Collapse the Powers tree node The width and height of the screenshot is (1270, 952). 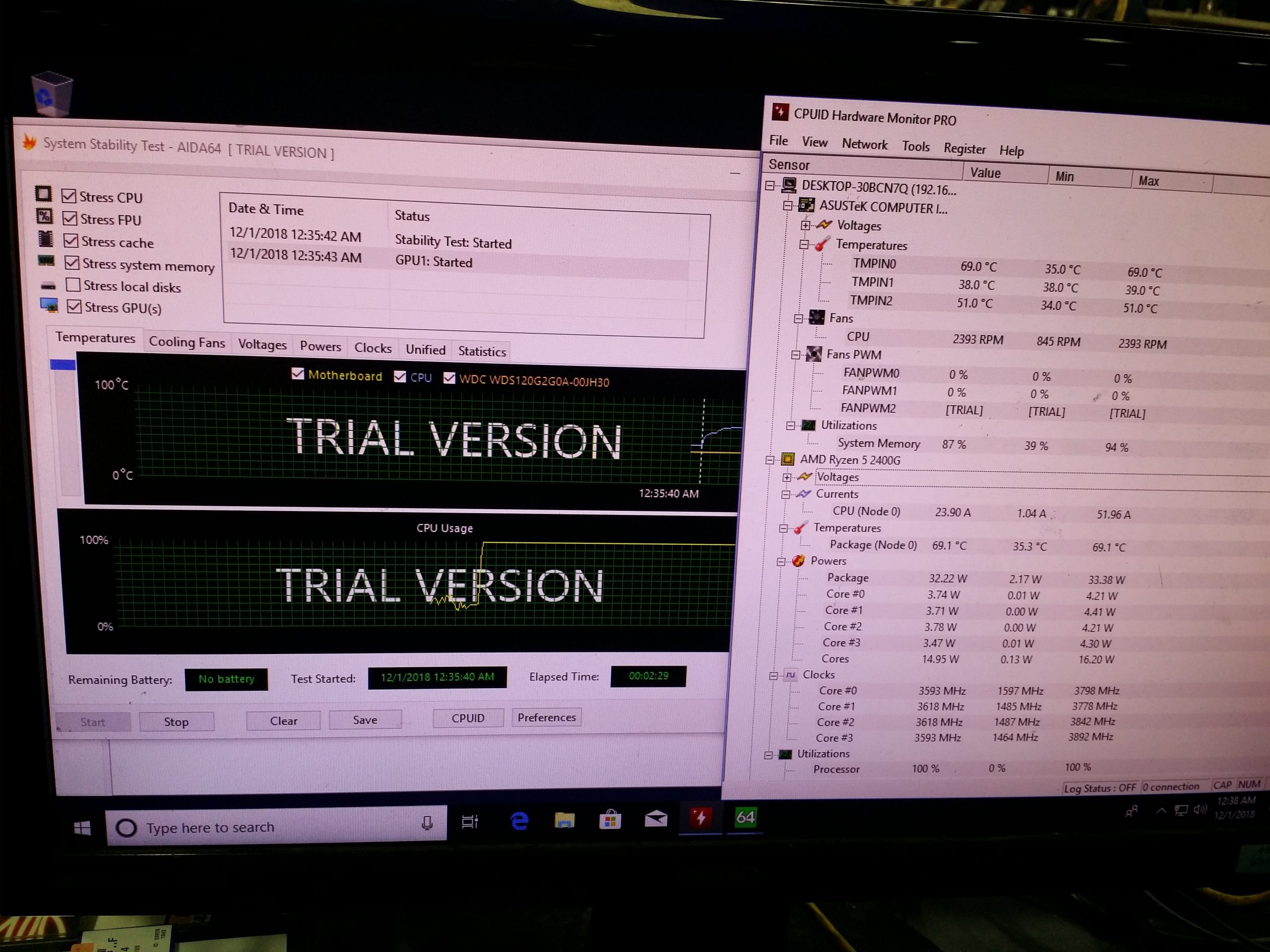781,561
